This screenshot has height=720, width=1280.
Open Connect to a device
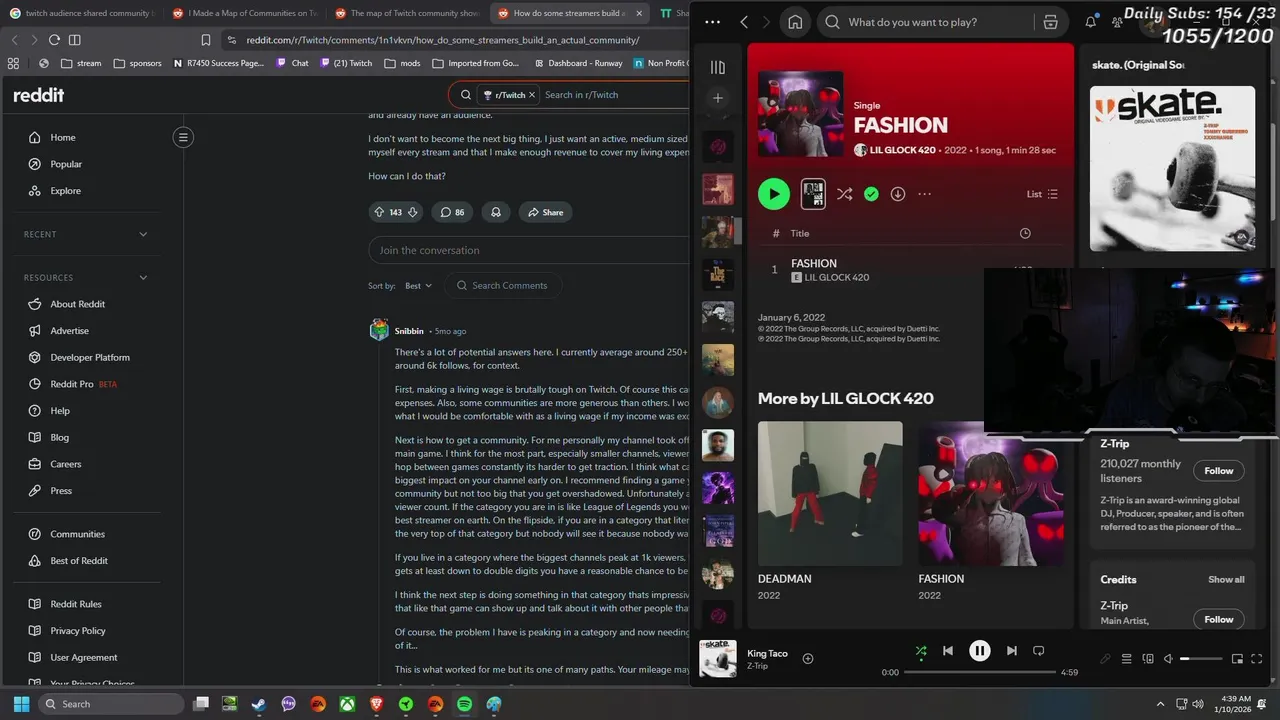coord(1148,659)
